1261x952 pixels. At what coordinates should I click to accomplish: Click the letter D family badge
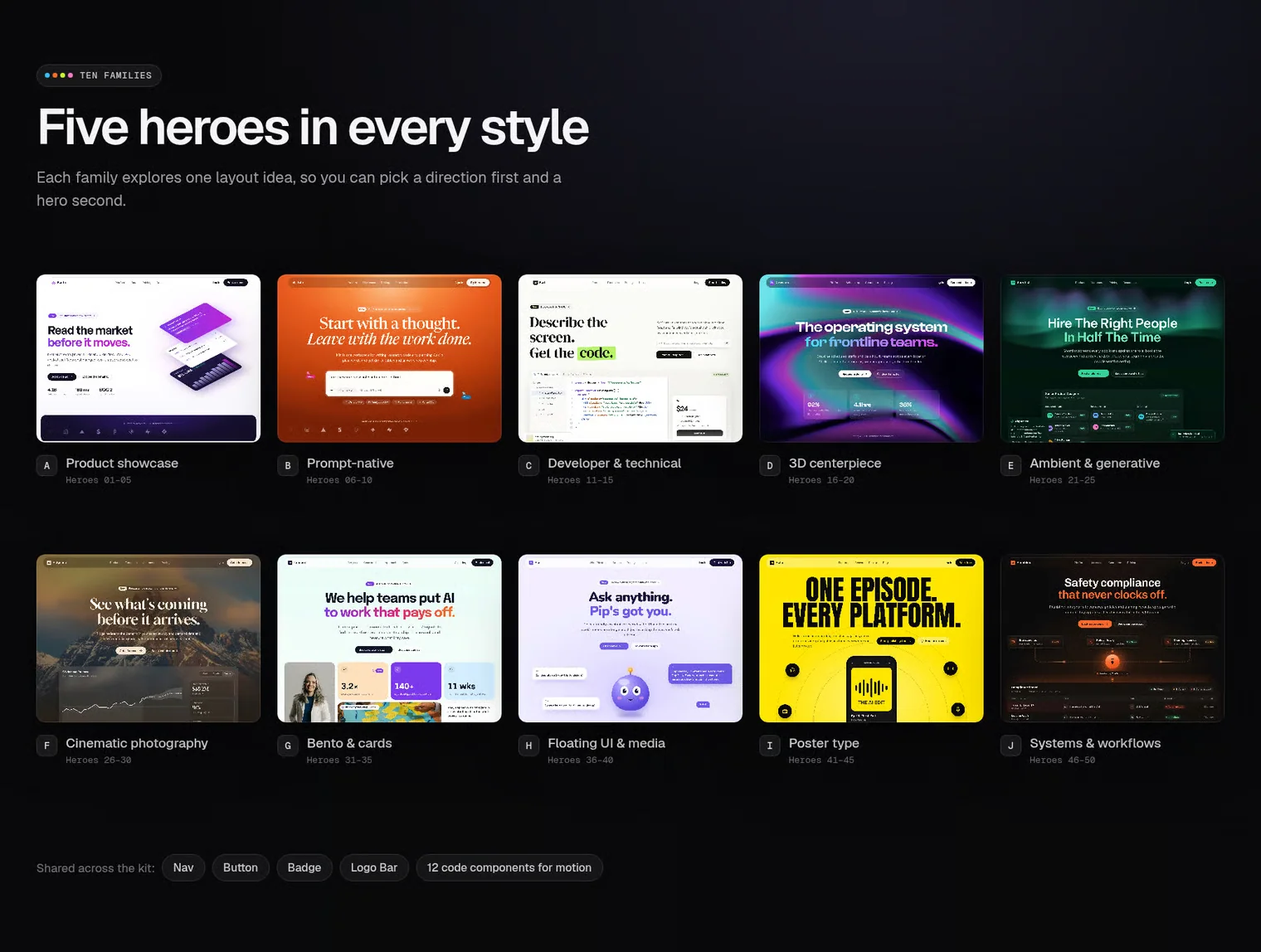click(x=770, y=466)
